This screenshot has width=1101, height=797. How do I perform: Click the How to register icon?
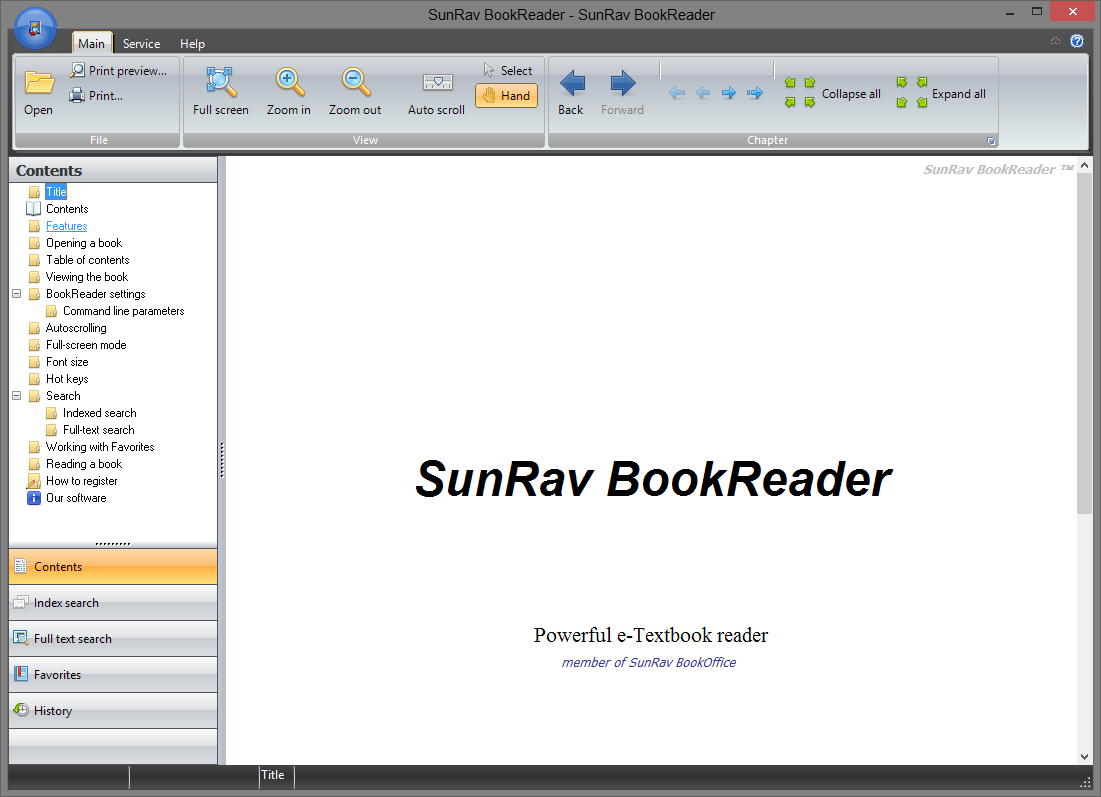coord(34,481)
